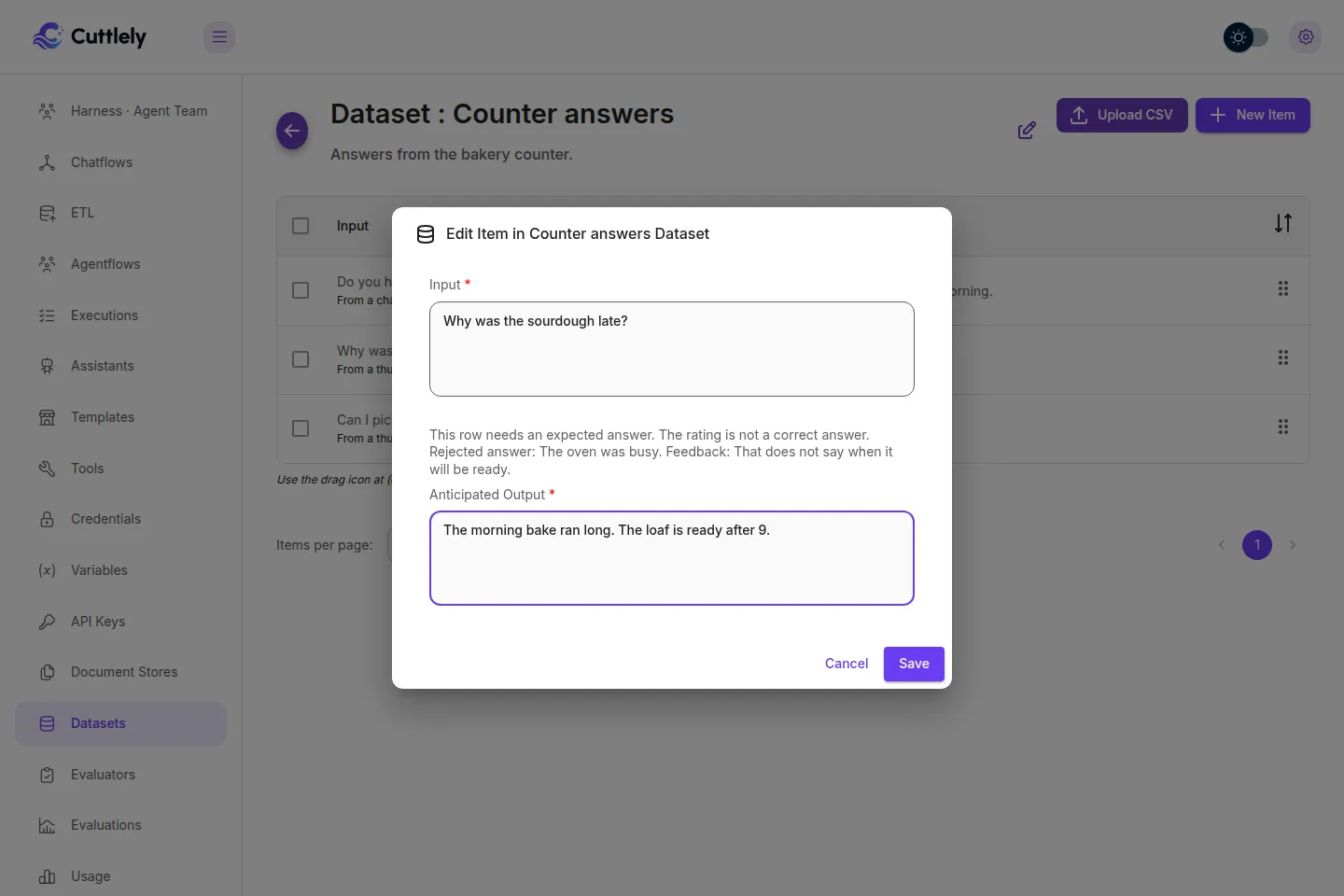The height and width of the screenshot is (896, 1344).
Task: Select page 1 in pagination
Action: point(1257,545)
